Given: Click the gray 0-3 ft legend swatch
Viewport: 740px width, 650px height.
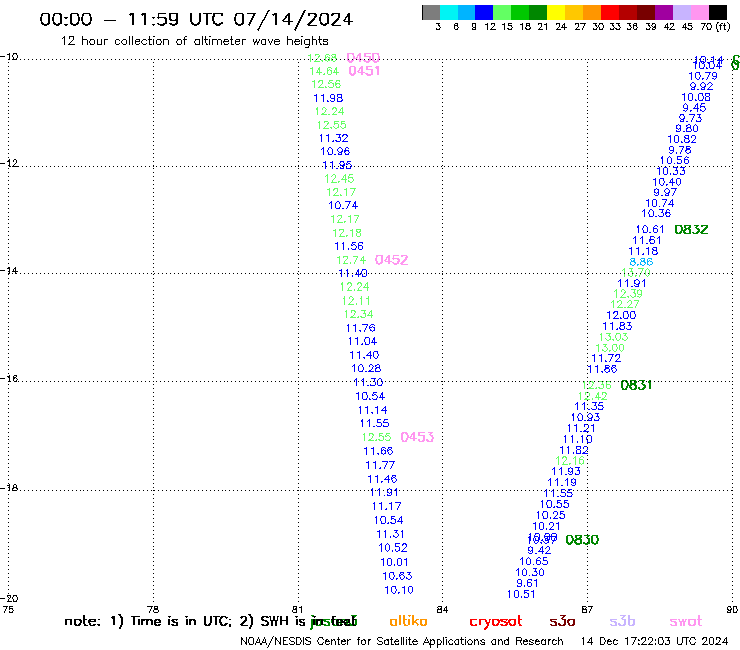Looking at the screenshot, I should [x=431, y=12].
